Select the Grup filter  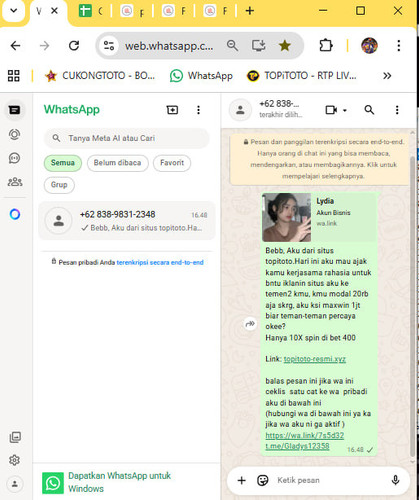(59, 185)
